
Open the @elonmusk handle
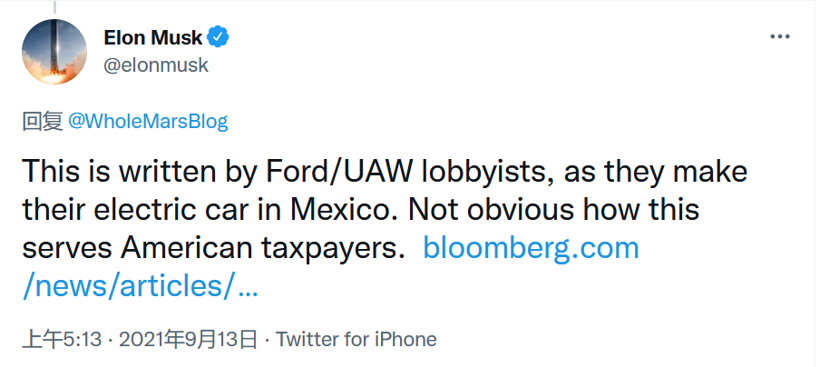pyautogui.click(x=156, y=65)
